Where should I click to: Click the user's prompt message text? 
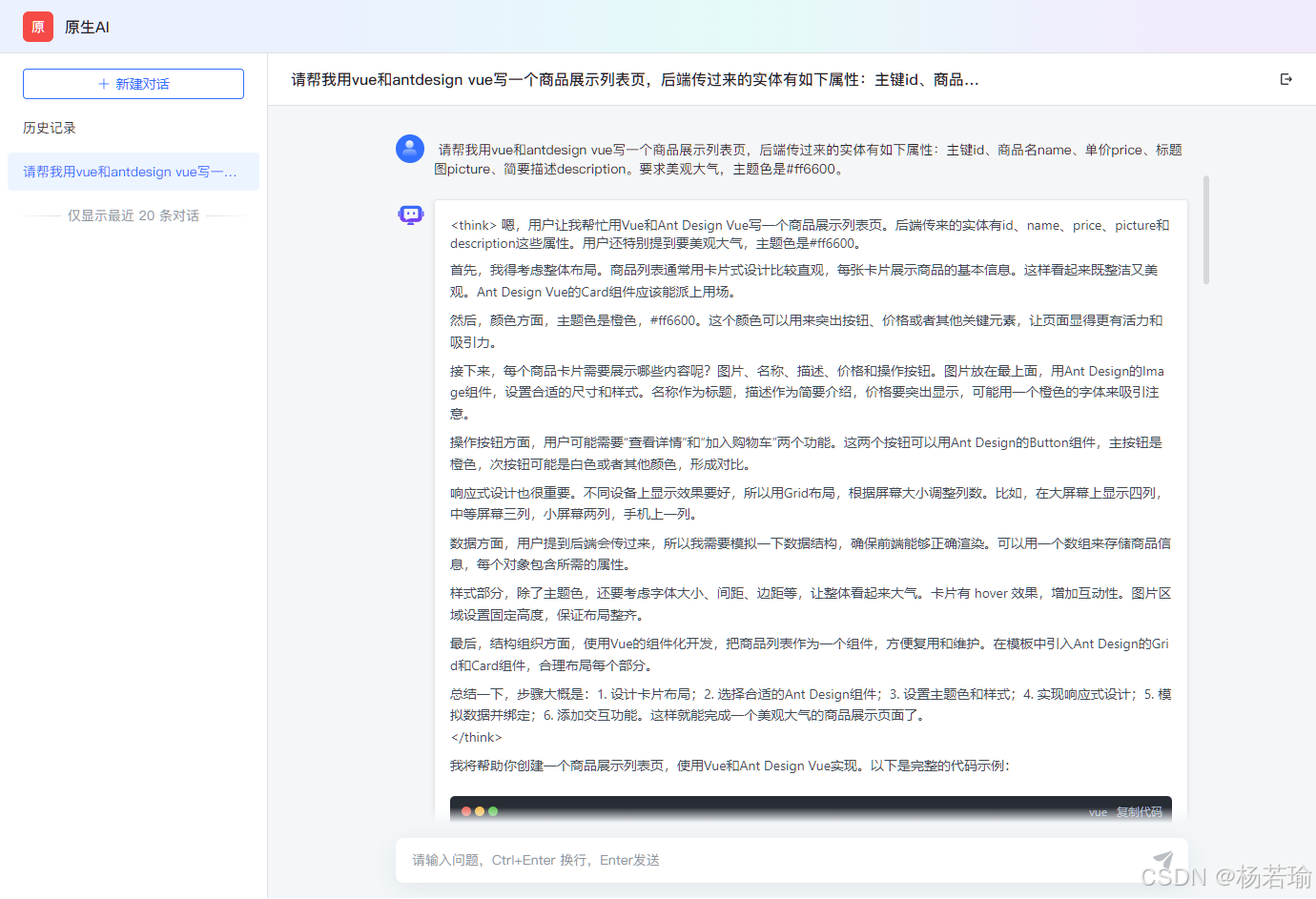(808, 159)
